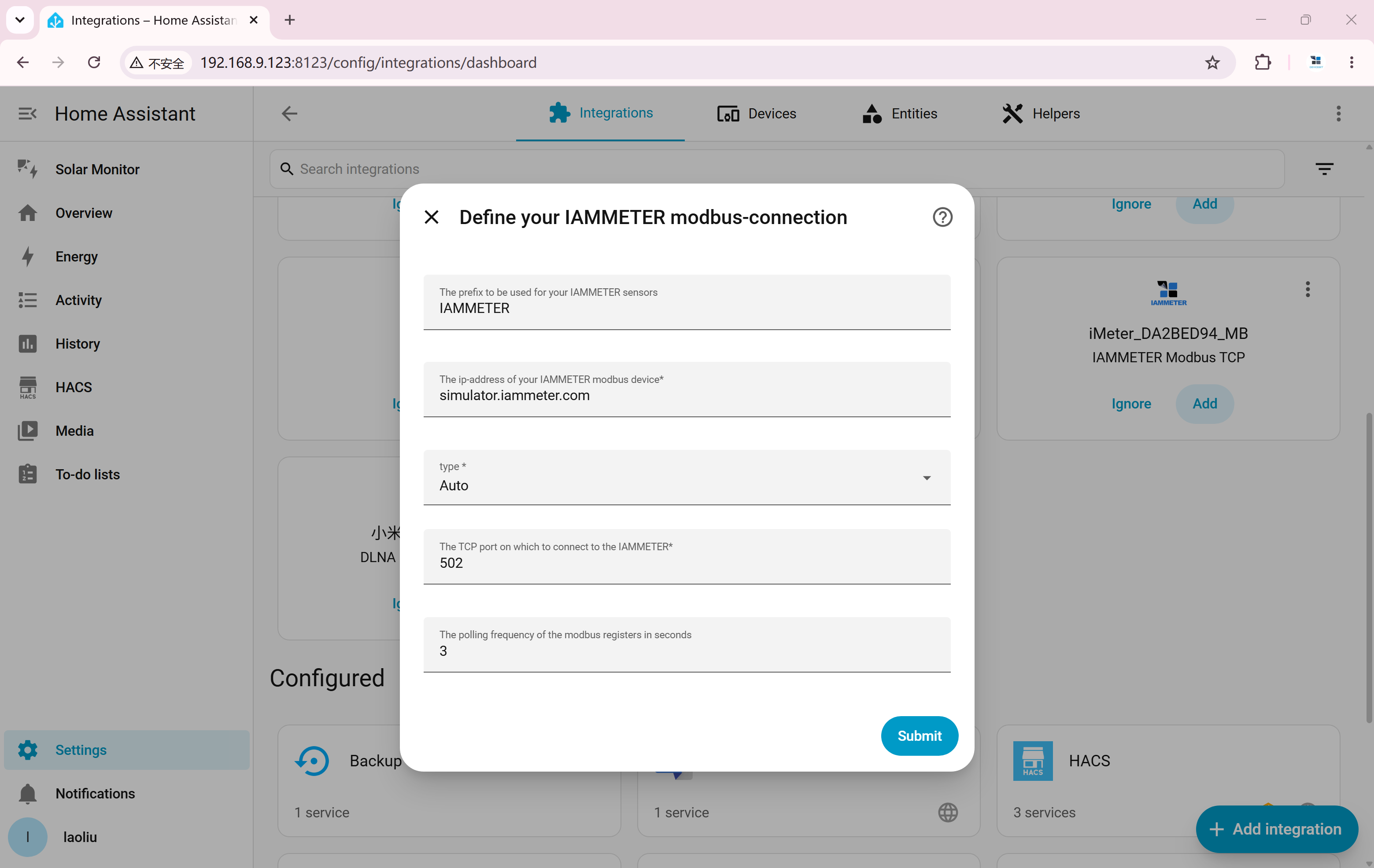This screenshot has width=1374, height=868.
Task: Open the configured HACS integration card
Action: [1168, 781]
